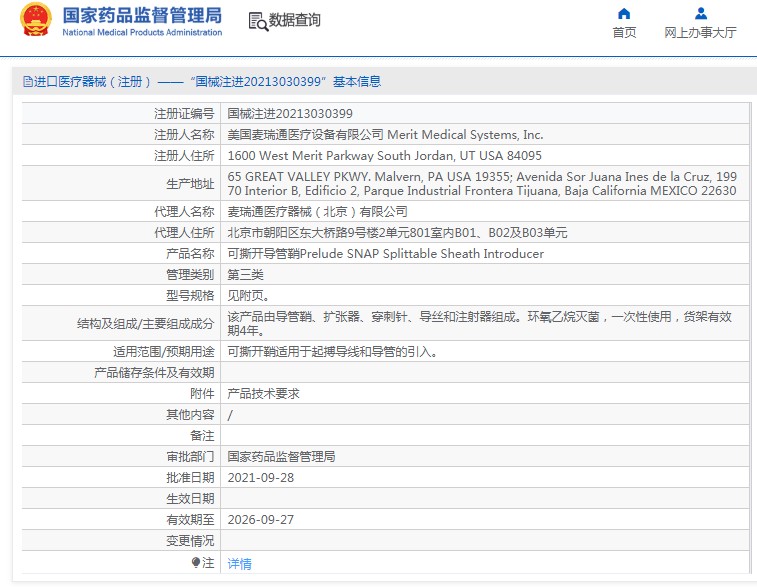757x587 pixels.
Task: Click the 型号规格 row label
Action: [190, 295]
